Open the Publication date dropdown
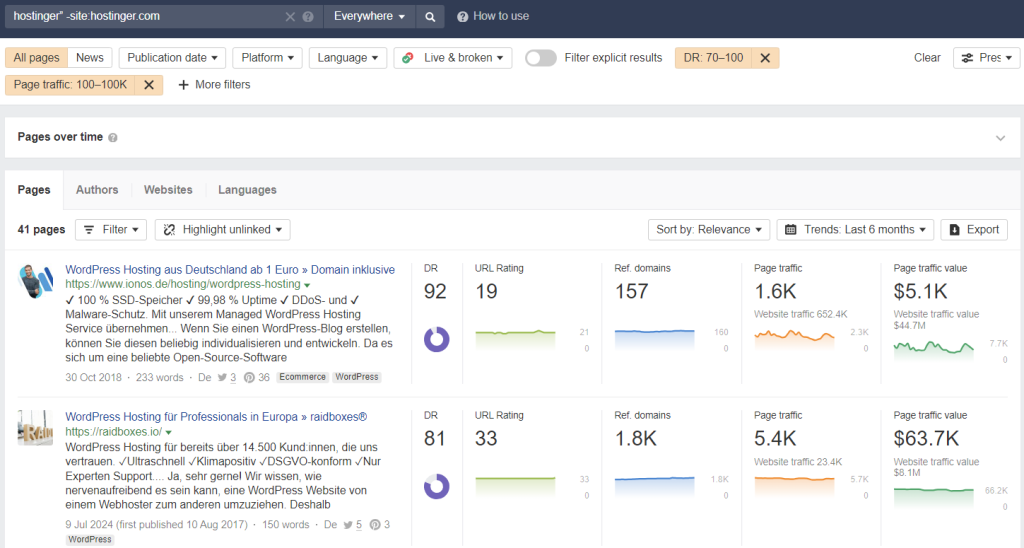The image size is (1024, 548). click(x=172, y=57)
